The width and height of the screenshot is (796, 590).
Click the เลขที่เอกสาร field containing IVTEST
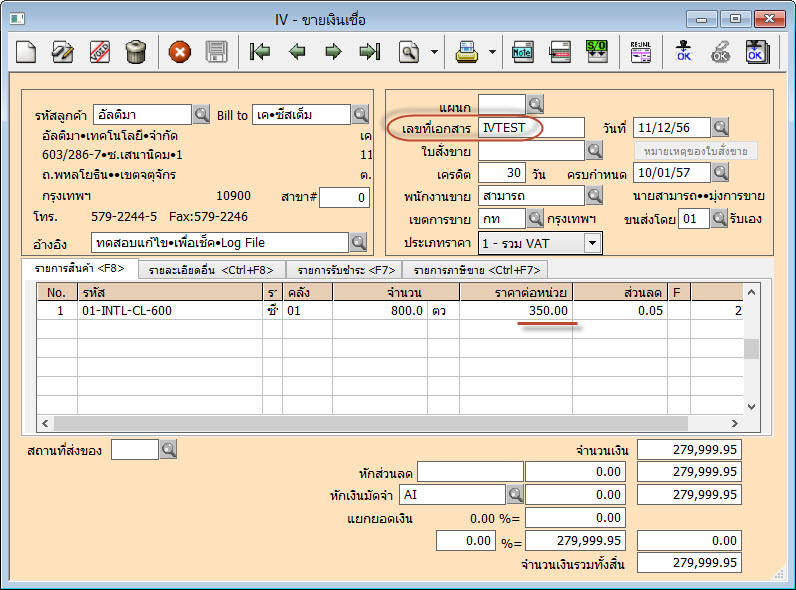530,127
